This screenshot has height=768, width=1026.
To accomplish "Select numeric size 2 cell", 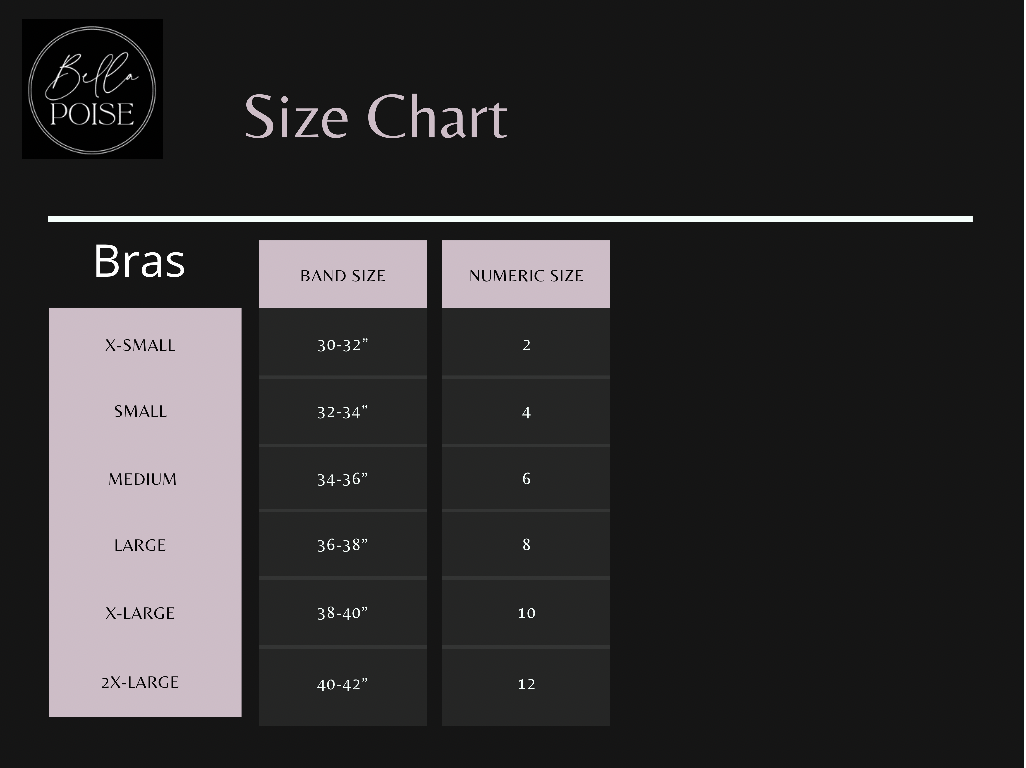I will click(526, 345).
